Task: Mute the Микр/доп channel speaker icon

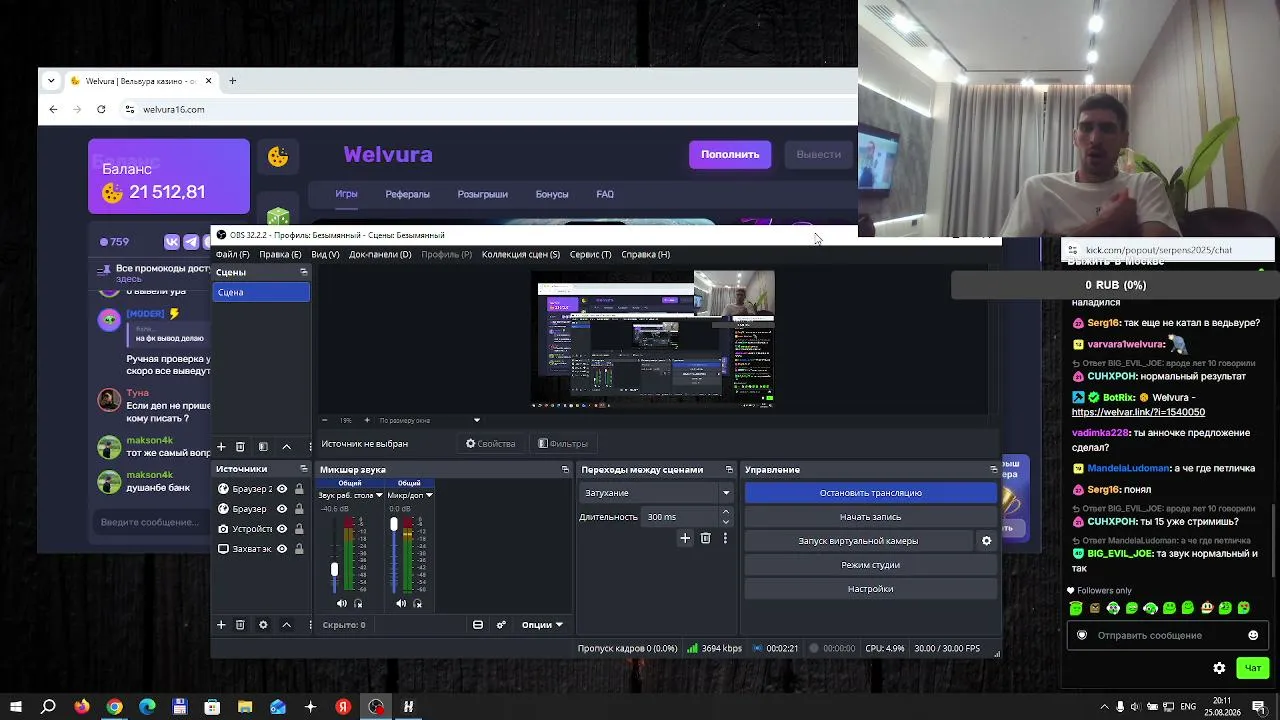Action: (x=401, y=604)
